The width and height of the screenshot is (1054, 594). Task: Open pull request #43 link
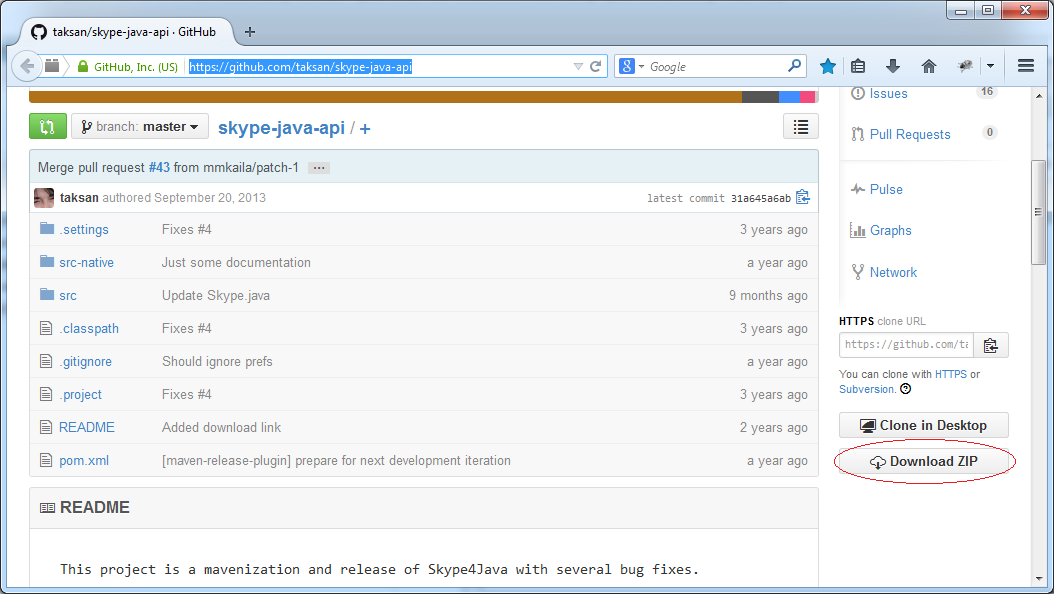pyautogui.click(x=159, y=167)
